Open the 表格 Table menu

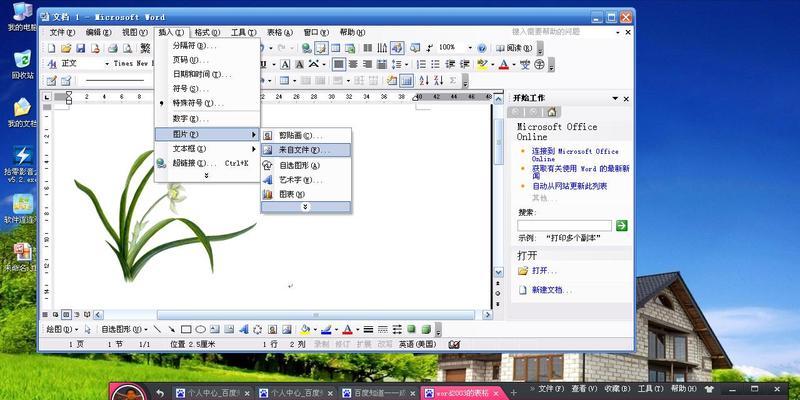click(x=280, y=32)
